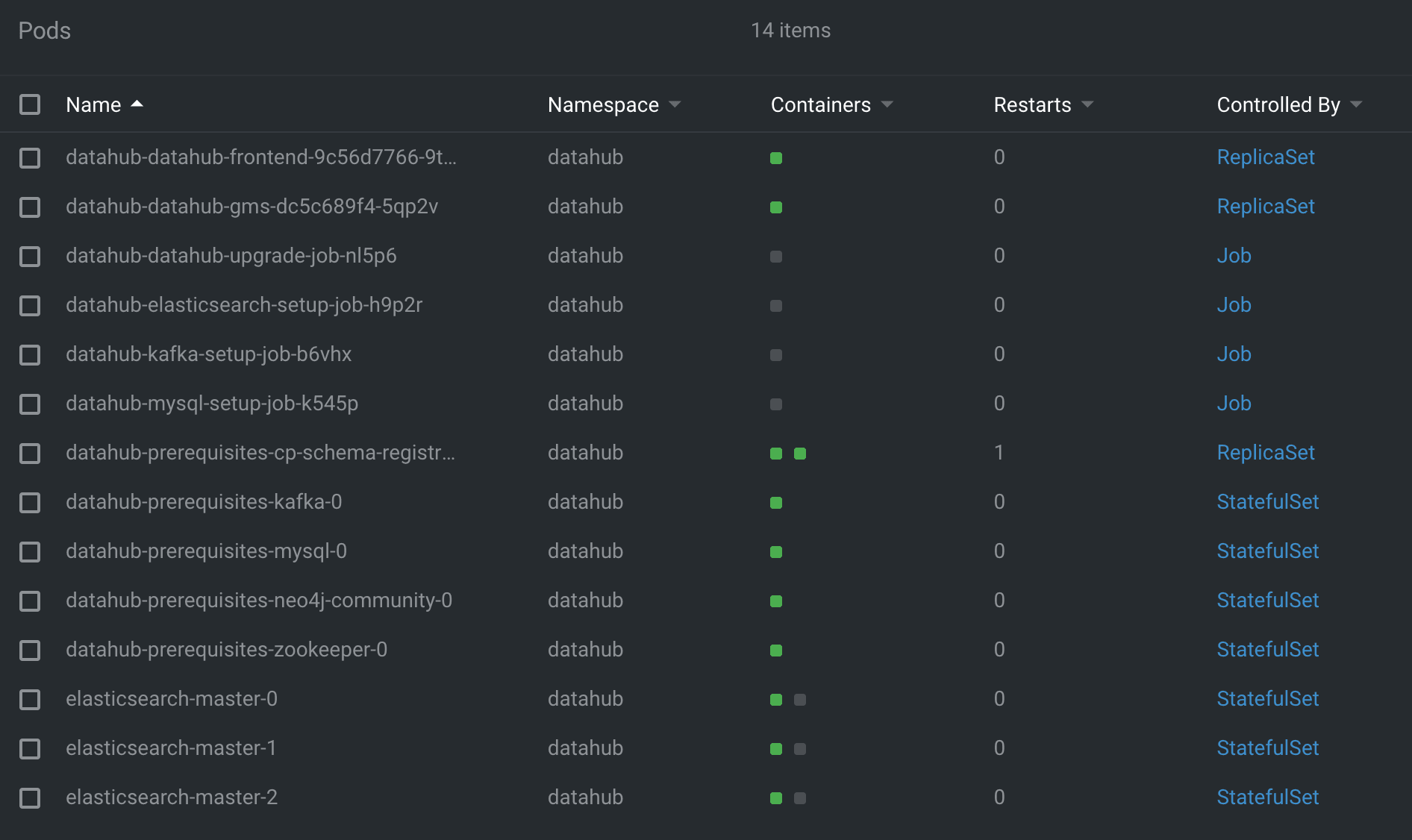The width and height of the screenshot is (1412, 840).
Task: Open StatefulSet link for neo4j-community-0
Action: [1268, 601]
